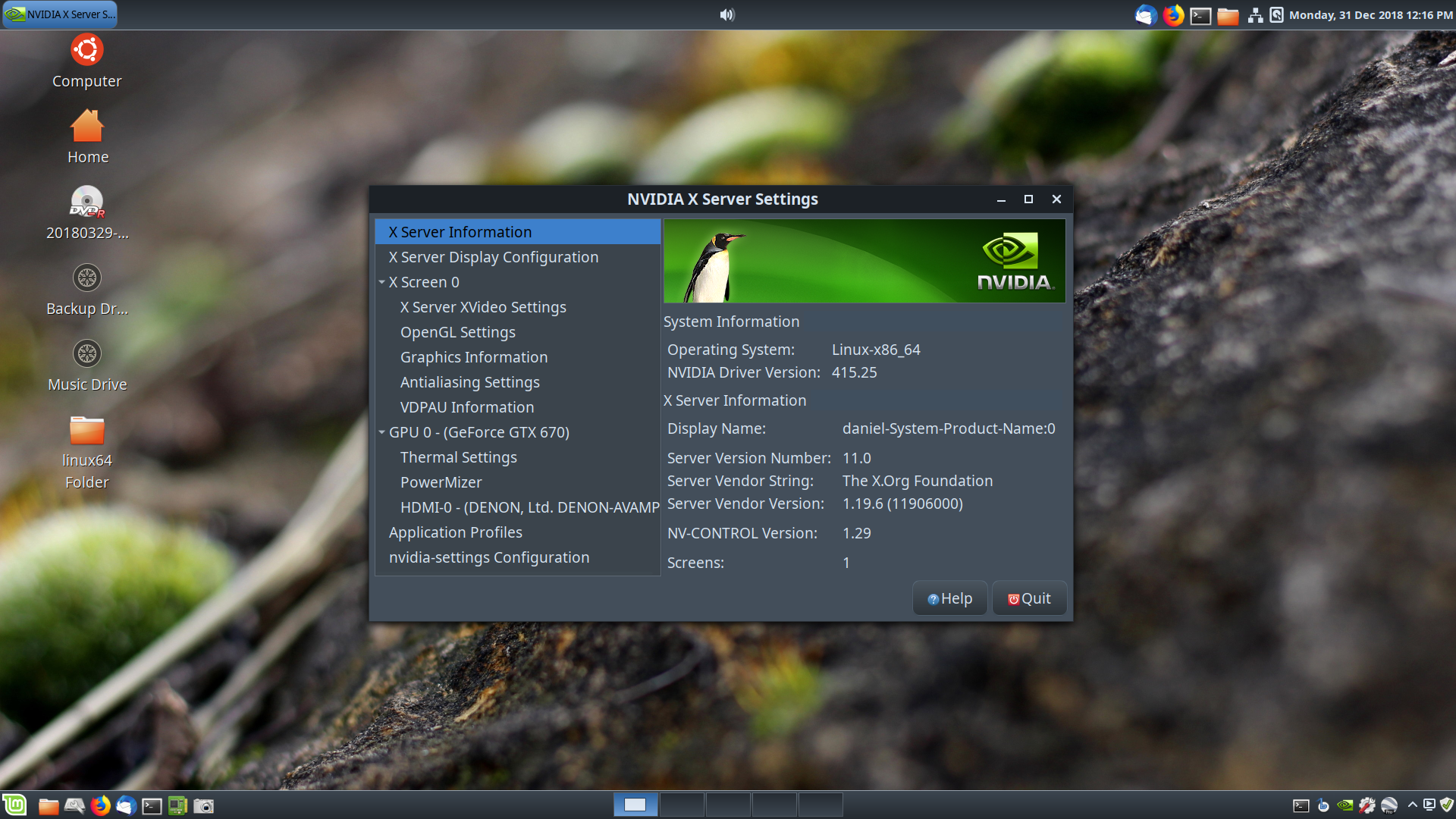Open Graphics Information page
The height and width of the screenshot is (819, 1456).
click(518, 357)
